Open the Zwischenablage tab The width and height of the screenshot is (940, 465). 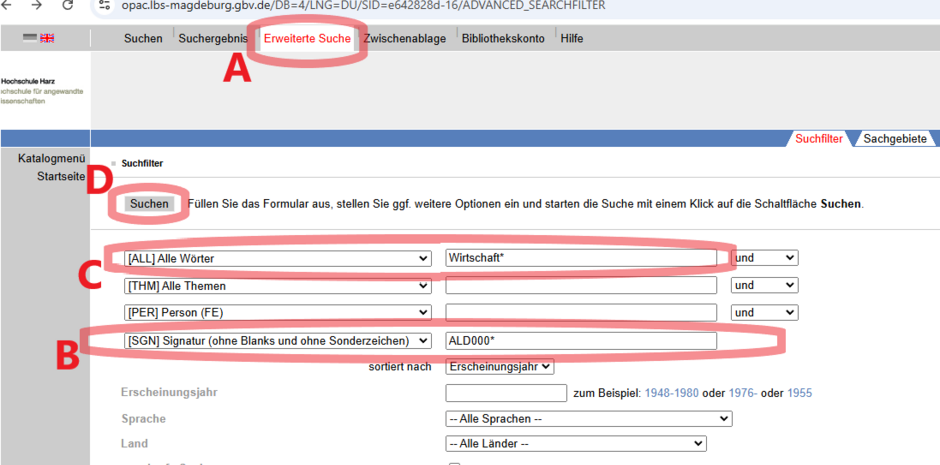coord(405,38)
